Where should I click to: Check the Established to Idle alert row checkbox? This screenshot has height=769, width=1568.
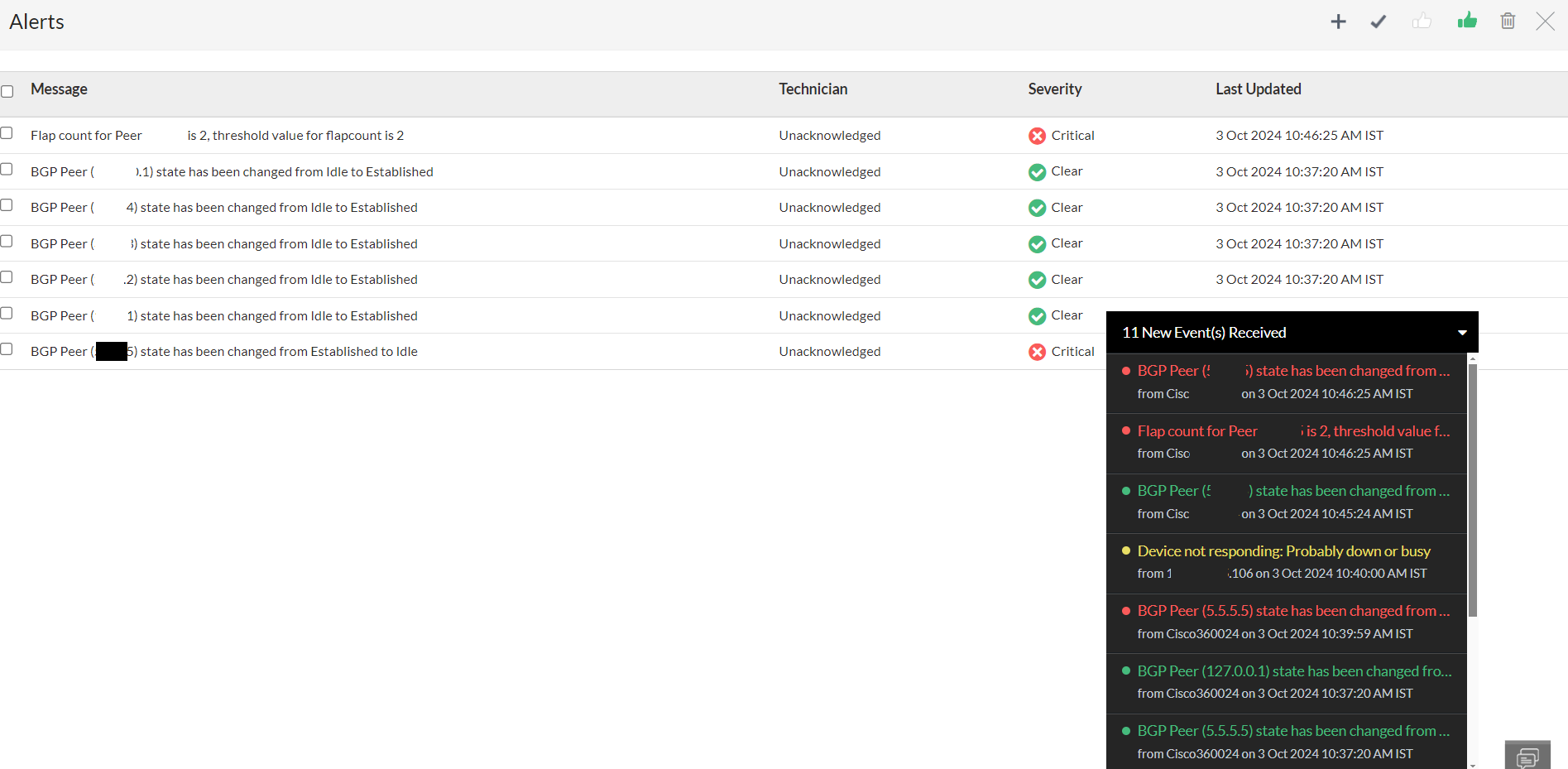[7, 348]
